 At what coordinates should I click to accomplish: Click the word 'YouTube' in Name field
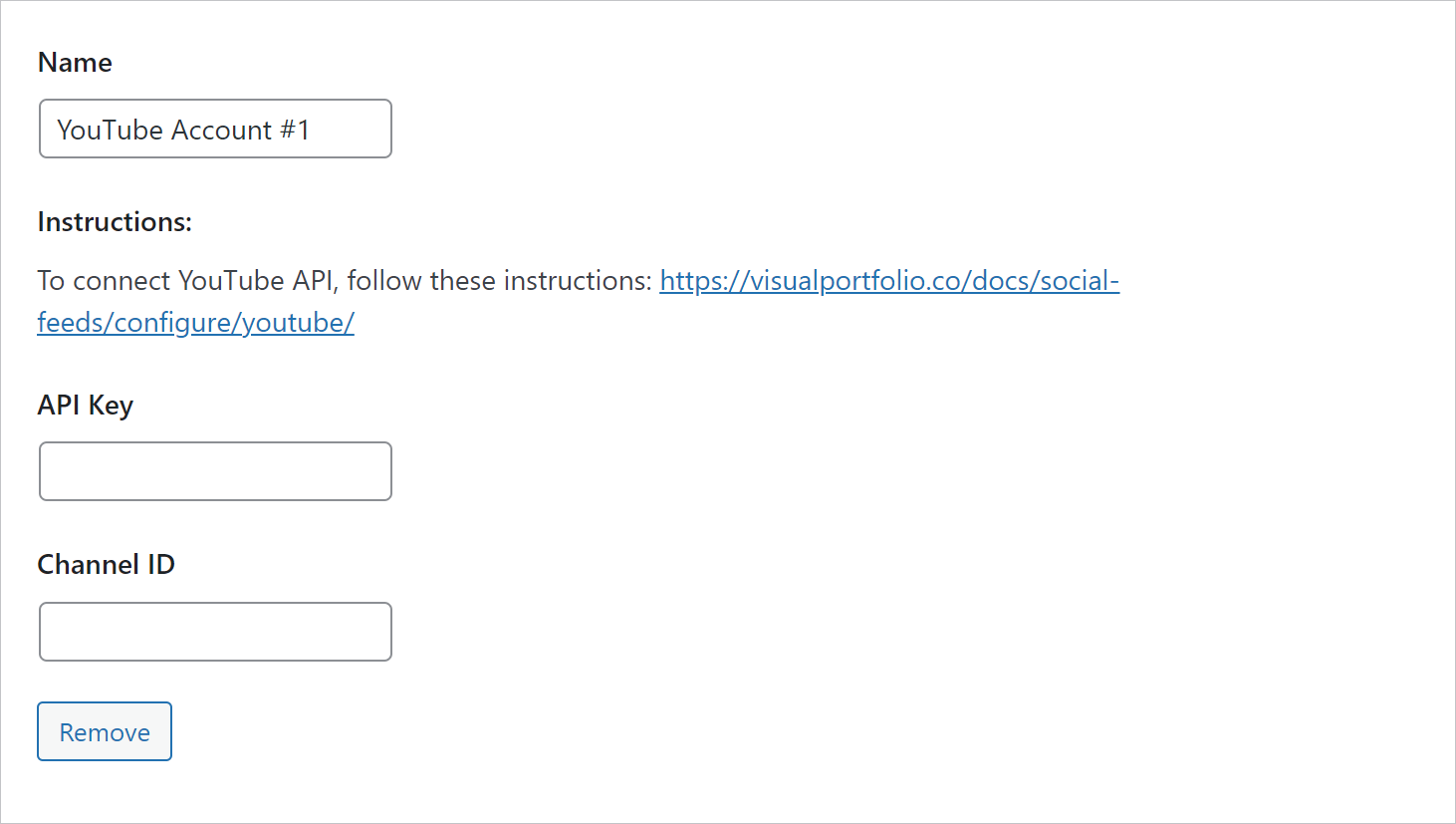click(110, 130)
